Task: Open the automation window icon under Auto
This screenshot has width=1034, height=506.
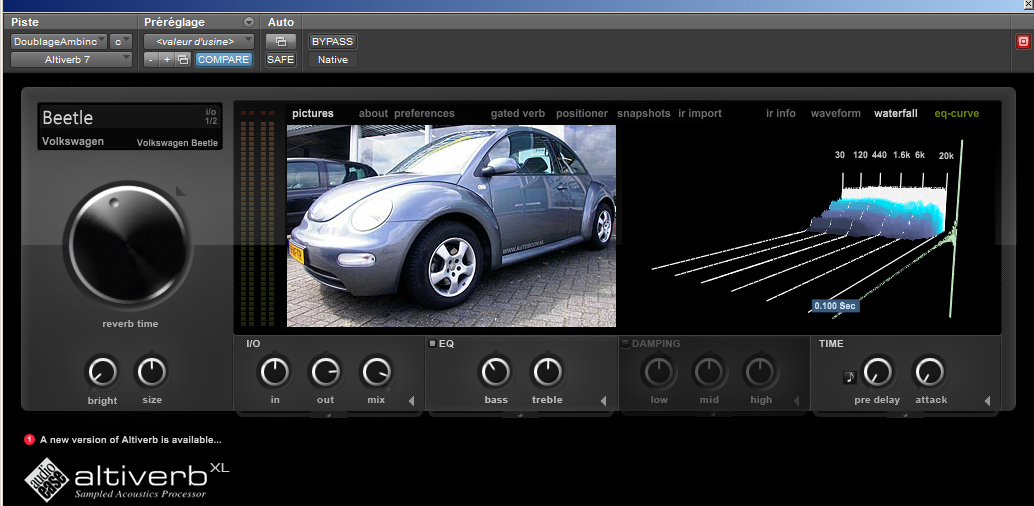Action: click(x=280, y=42)
